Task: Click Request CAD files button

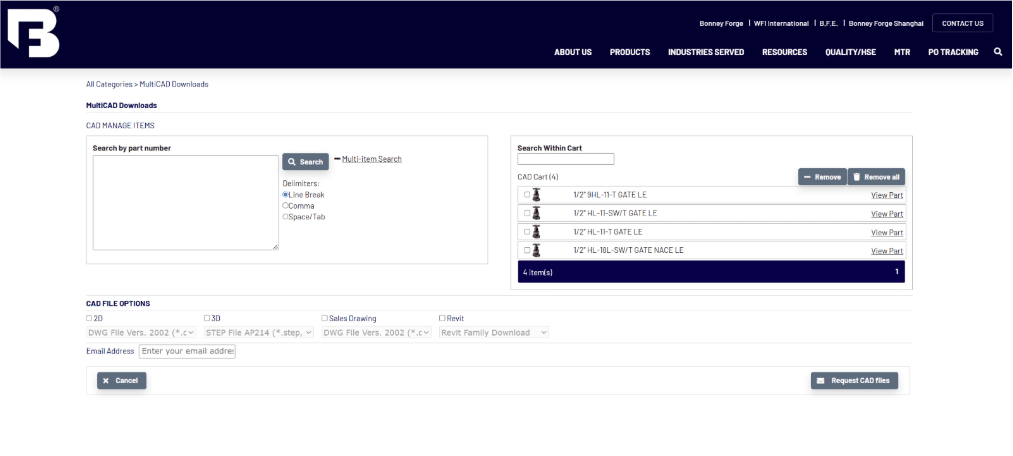Action: 854,380
